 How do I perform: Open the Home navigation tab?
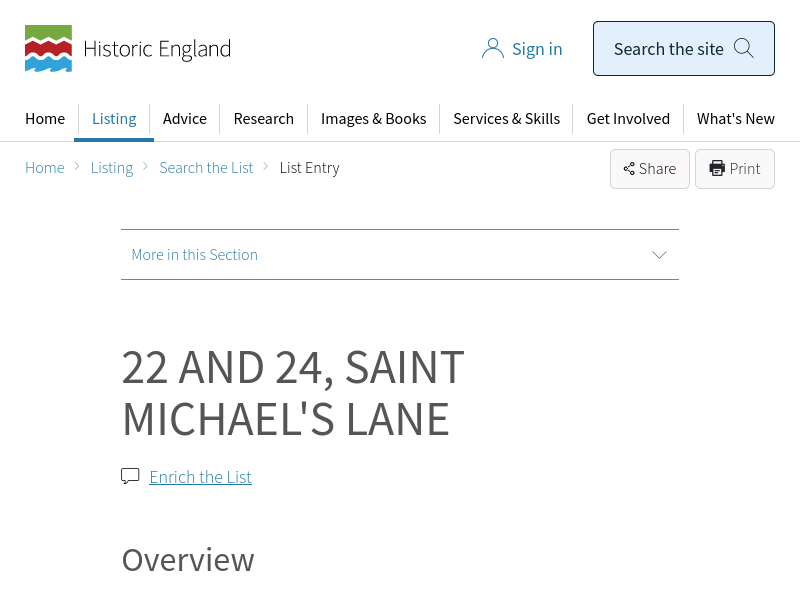pos(45,118)
